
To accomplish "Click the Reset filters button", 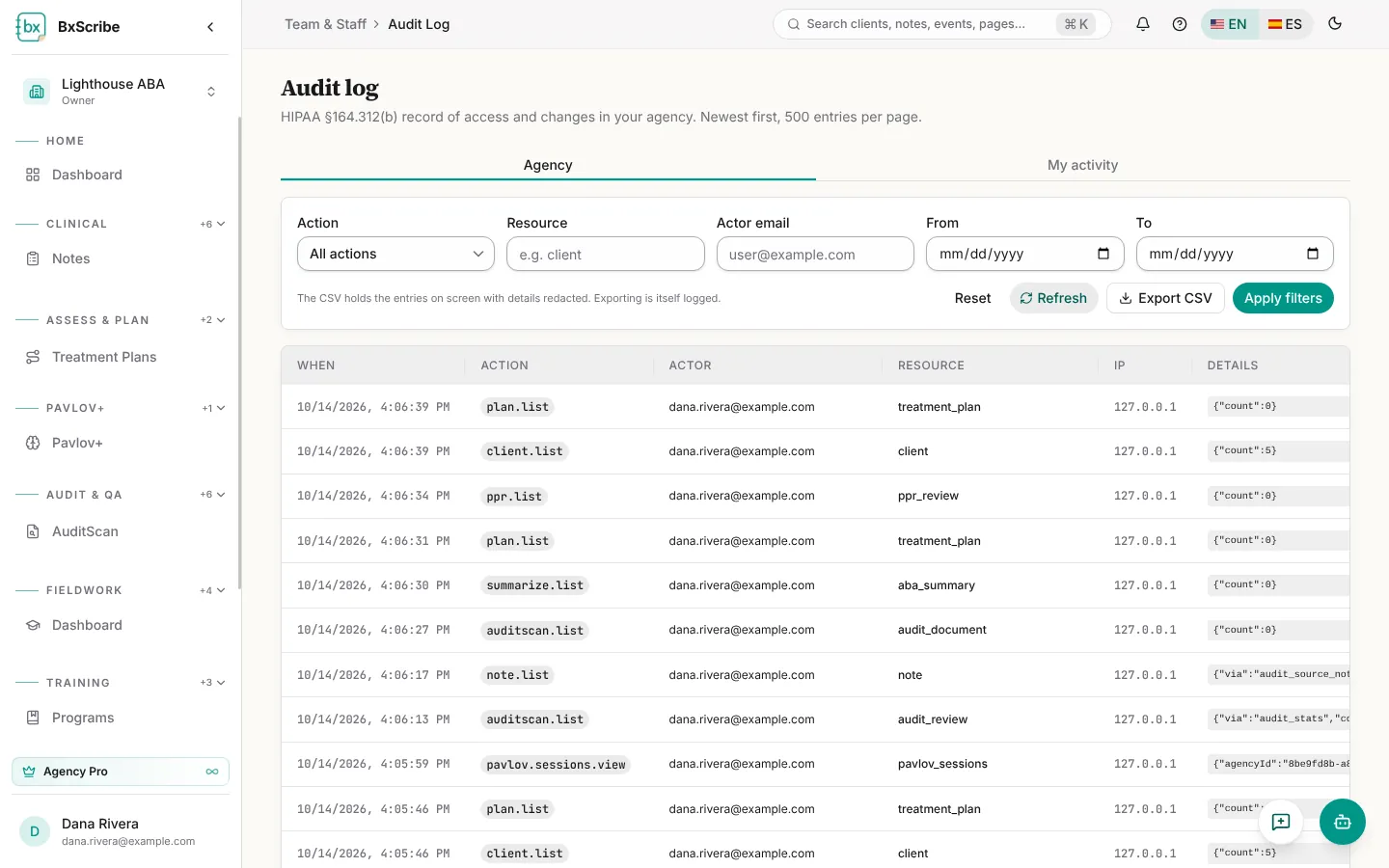I will (x=972, y=298).
